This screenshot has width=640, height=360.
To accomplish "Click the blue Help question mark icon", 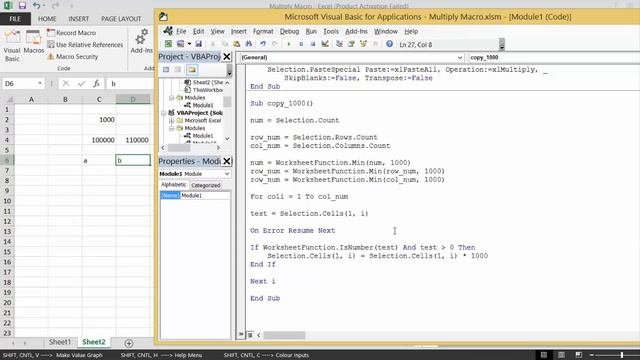I will (x=389, y=44).
